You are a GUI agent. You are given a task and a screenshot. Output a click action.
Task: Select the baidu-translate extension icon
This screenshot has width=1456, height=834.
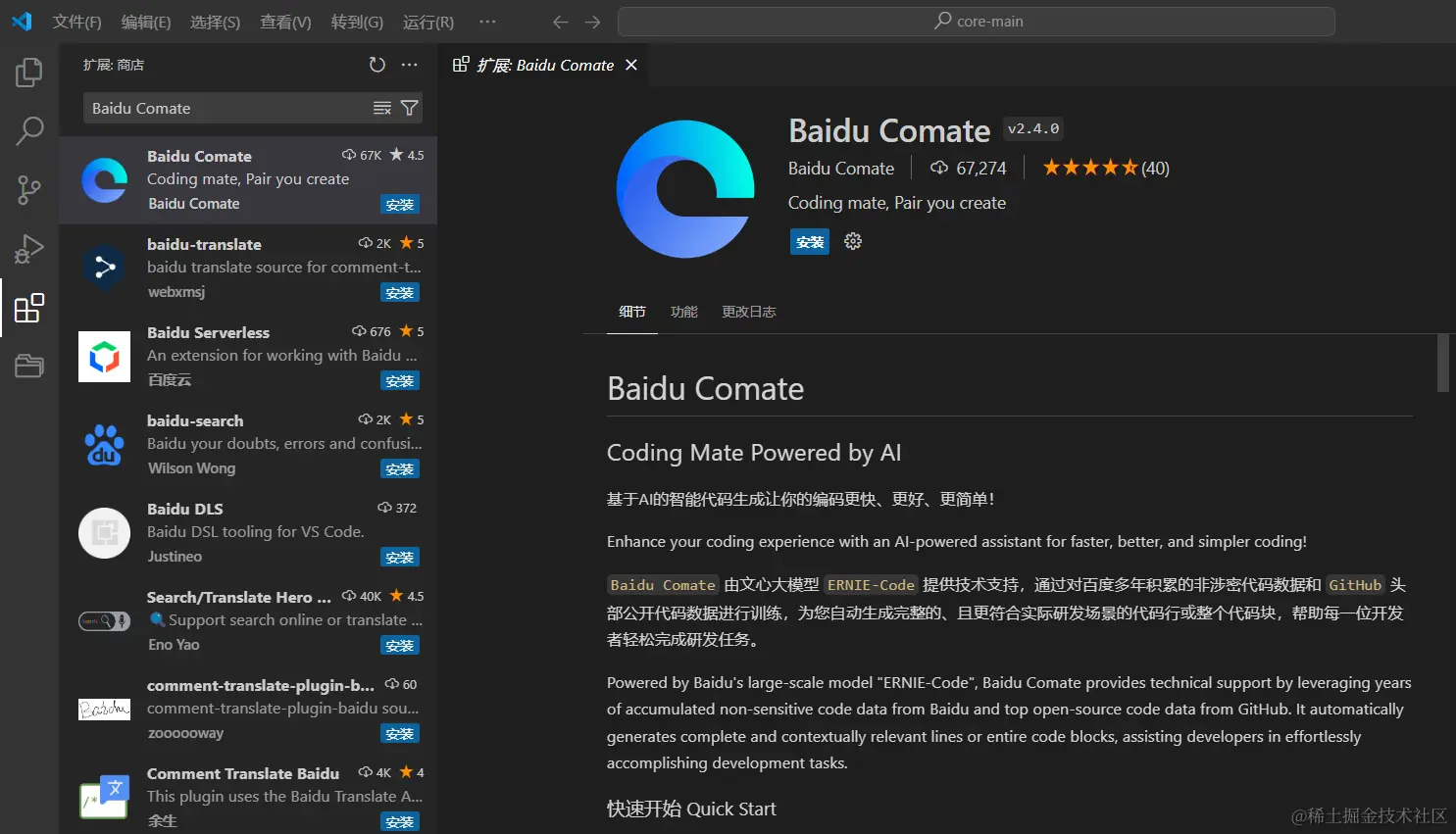pos(105,268)
